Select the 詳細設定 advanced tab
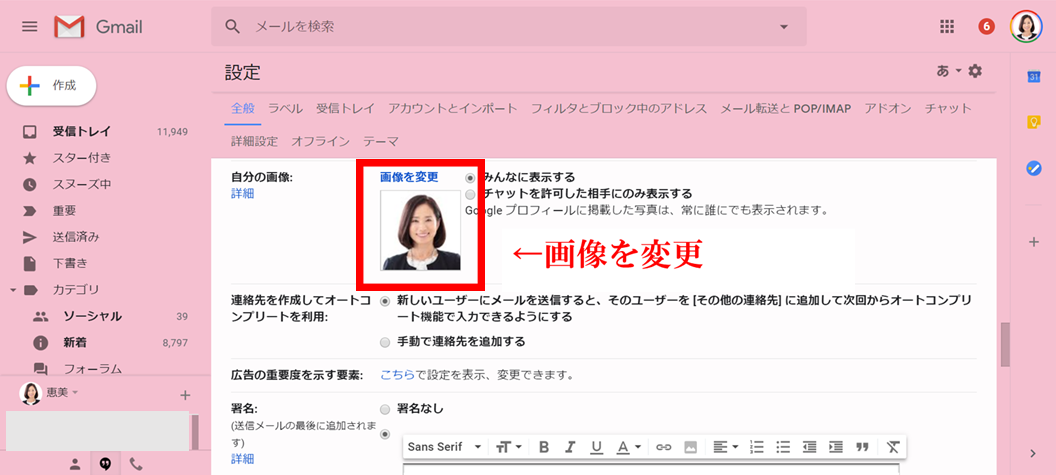The height and width of the screenshot is (475, 1056). click(x=254, y=141)
